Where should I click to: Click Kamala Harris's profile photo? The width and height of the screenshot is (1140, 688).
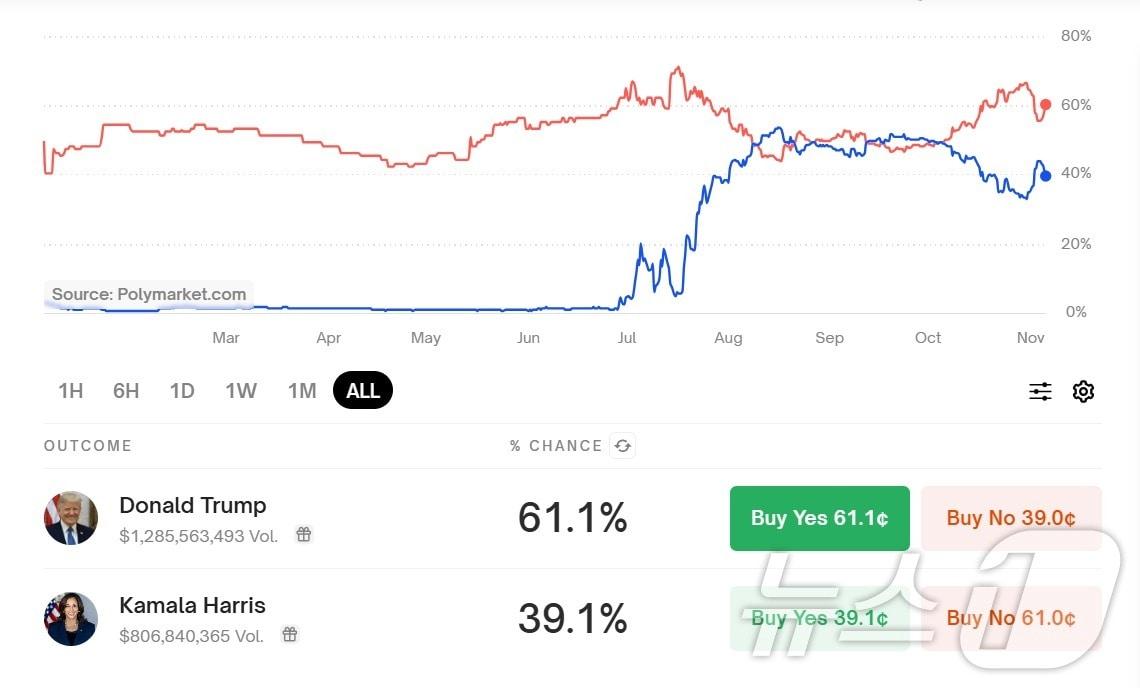(x=71, y=619)
